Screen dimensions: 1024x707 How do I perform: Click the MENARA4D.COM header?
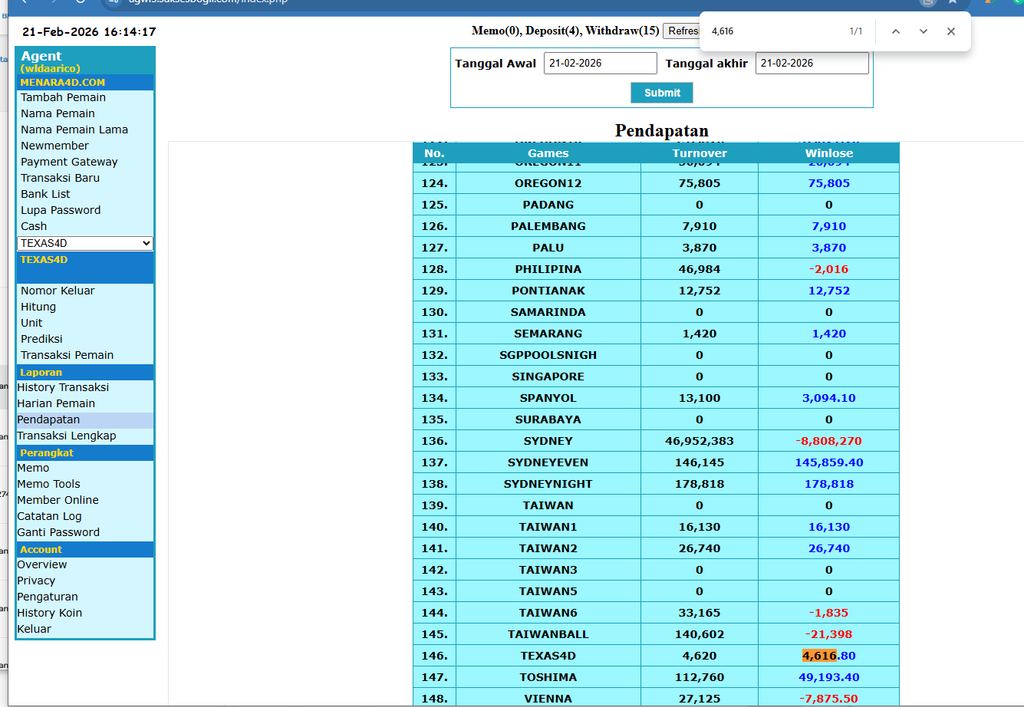63,82
